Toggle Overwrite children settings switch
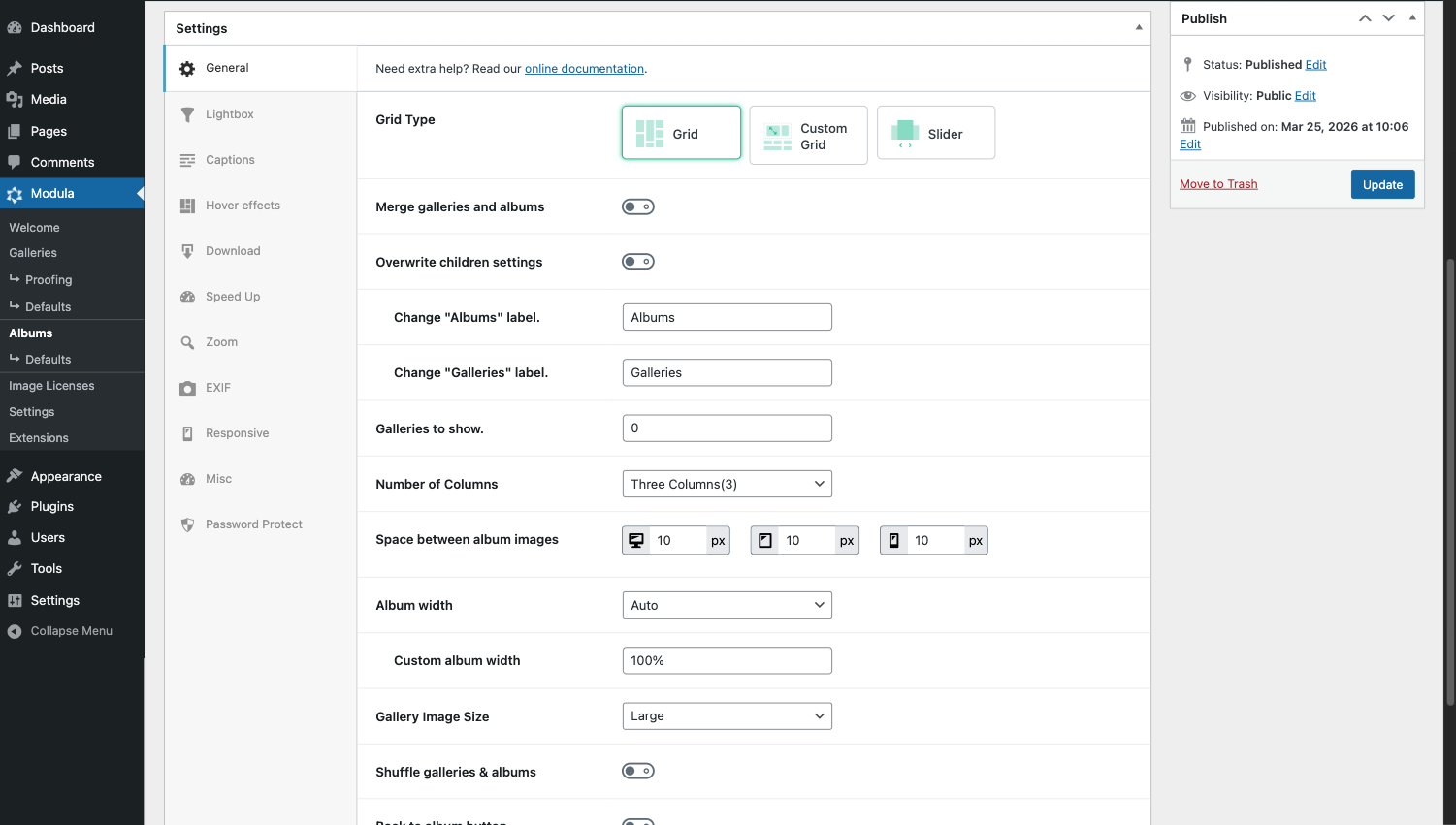 tap(638, 262)
